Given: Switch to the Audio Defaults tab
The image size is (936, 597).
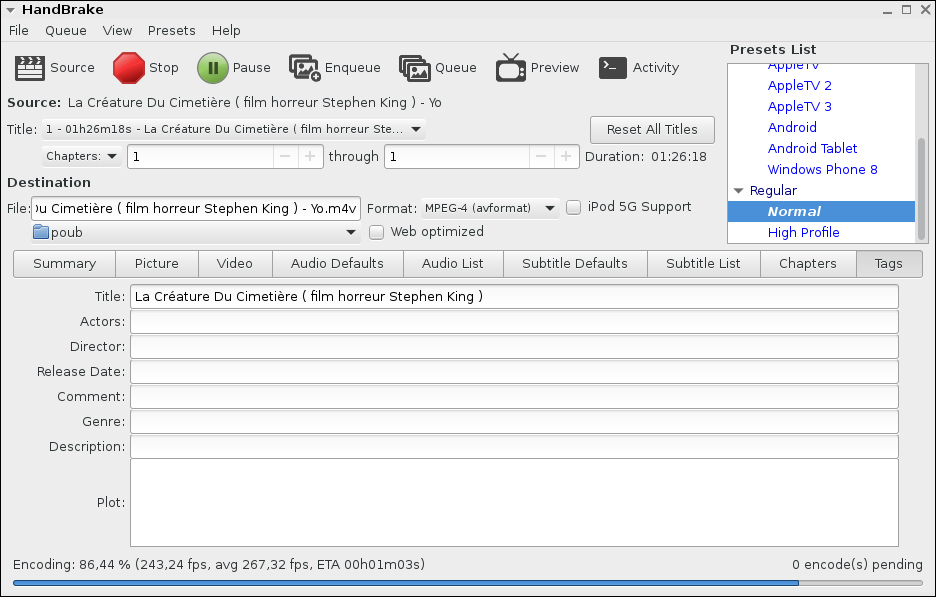Looking at the screenshot, I should tap(337, 264).
